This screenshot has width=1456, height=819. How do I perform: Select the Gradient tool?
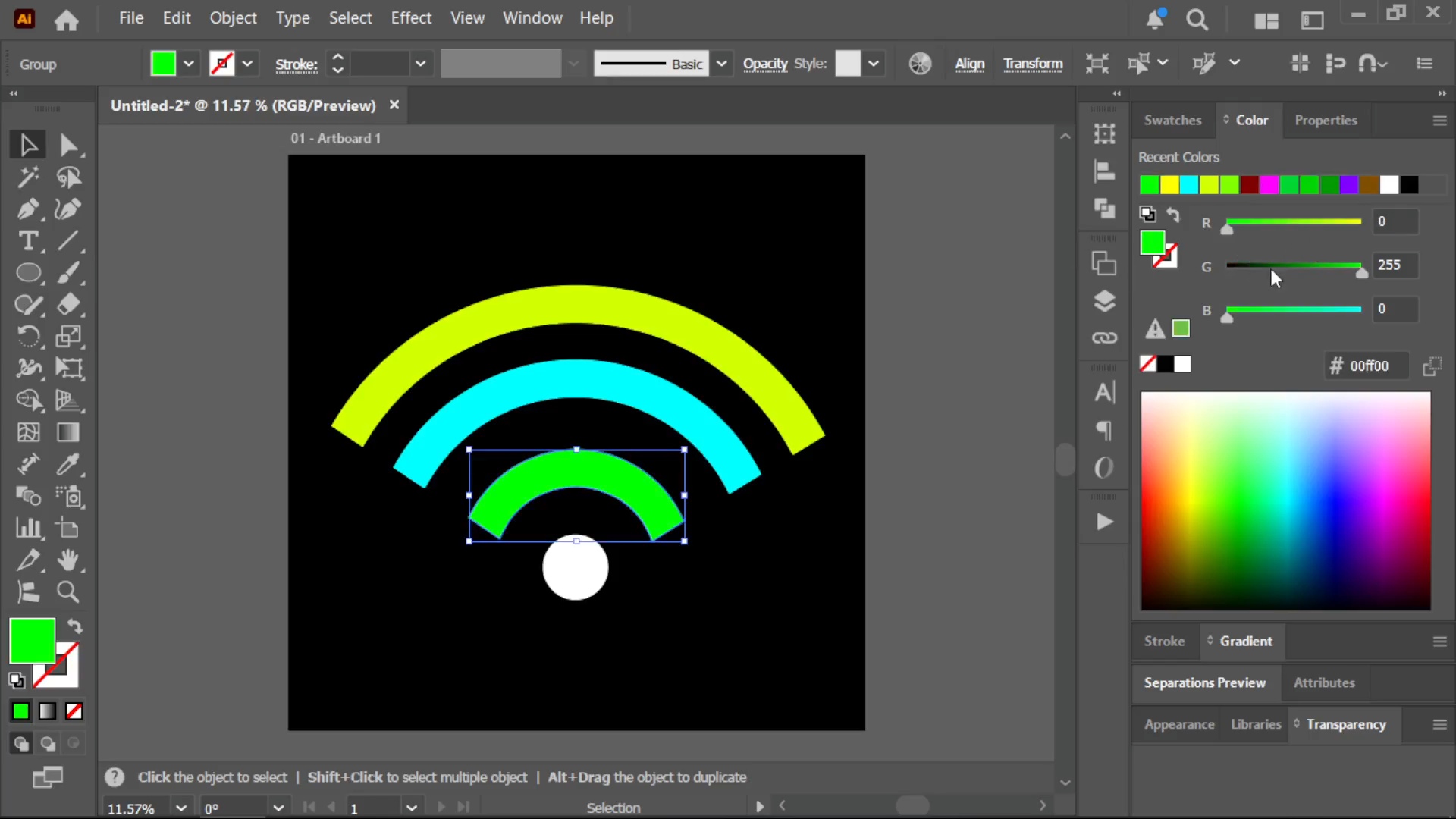point(68,432)
